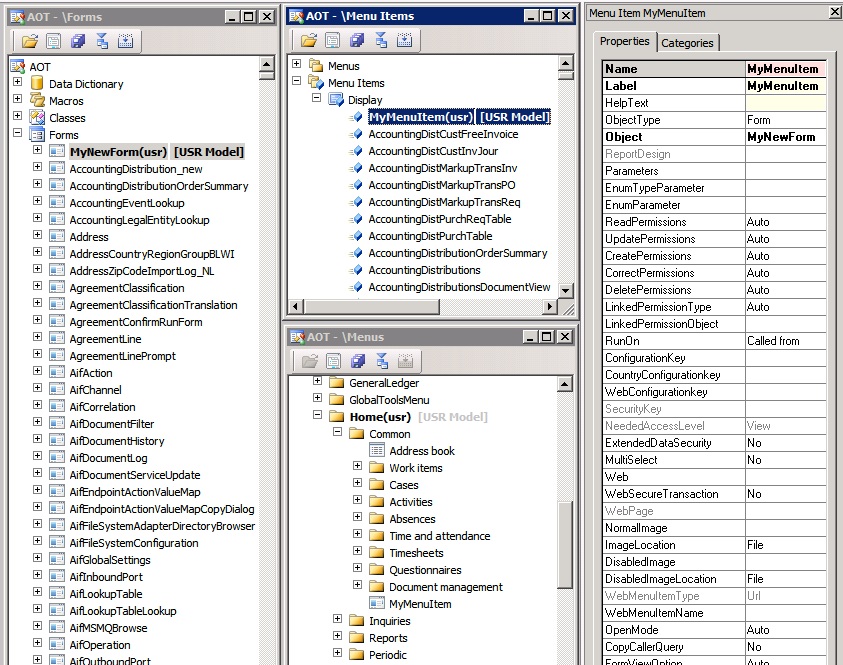This screenshot has width=843, height=665.
Task: Click the AOT root icon in Forms window
Action: [18, 67]
